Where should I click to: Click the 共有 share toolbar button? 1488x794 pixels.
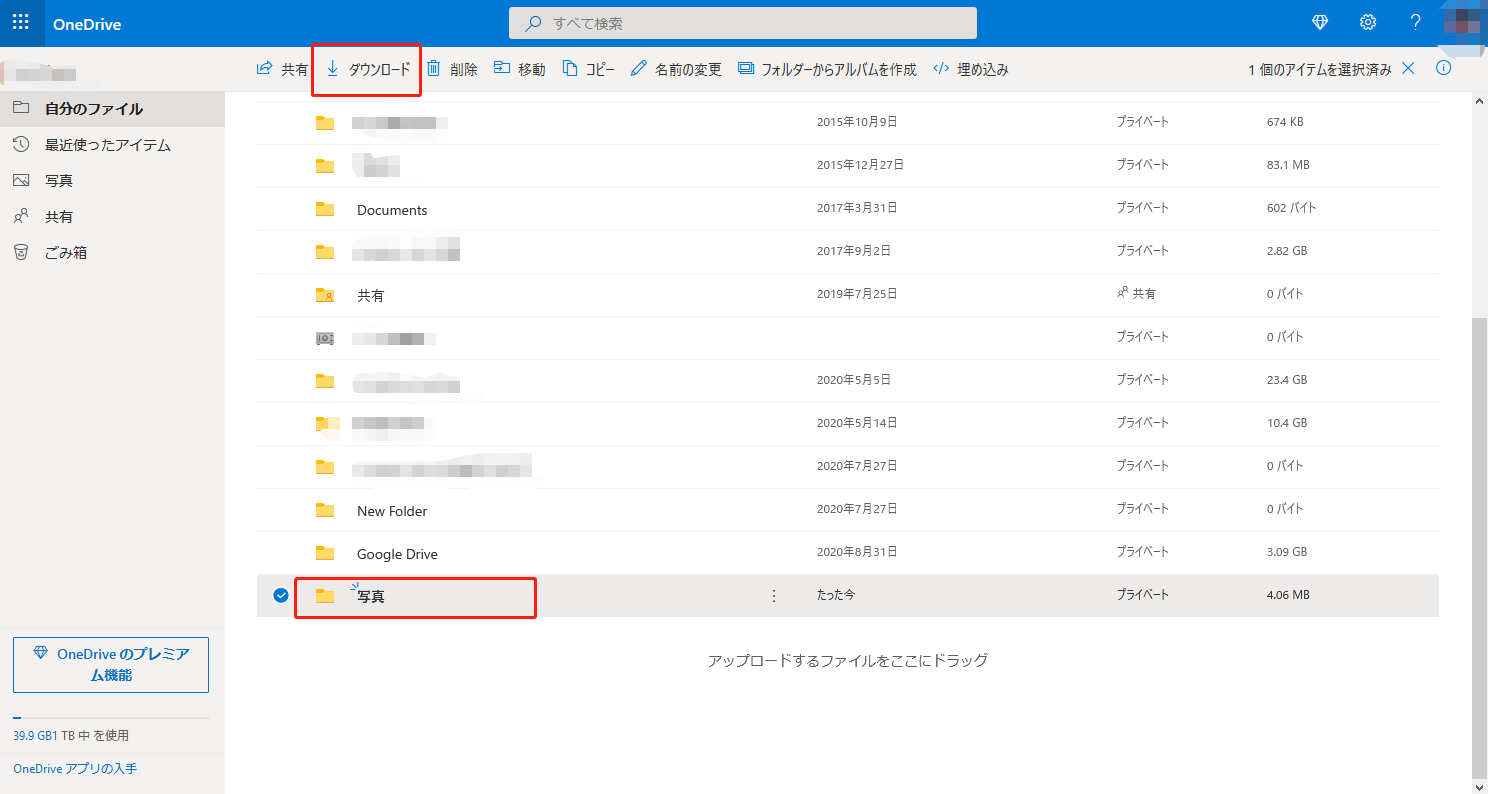coord(282,69)
